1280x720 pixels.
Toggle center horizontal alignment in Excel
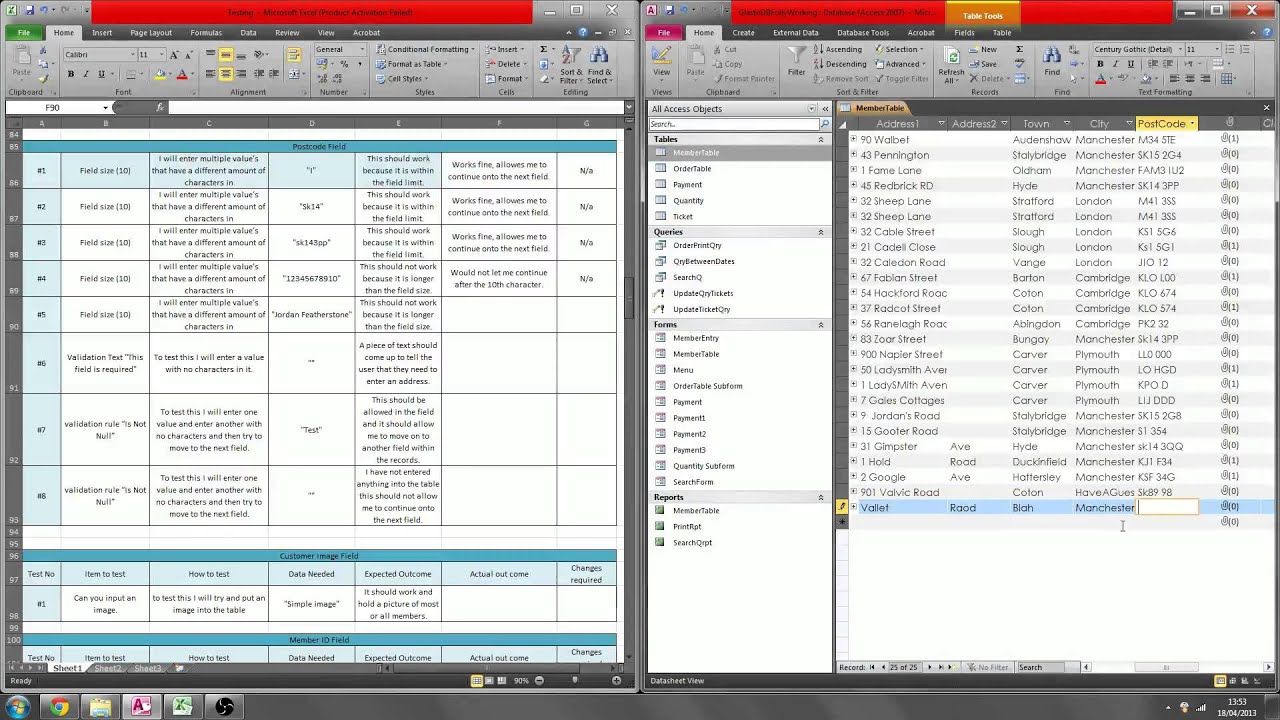226,74
